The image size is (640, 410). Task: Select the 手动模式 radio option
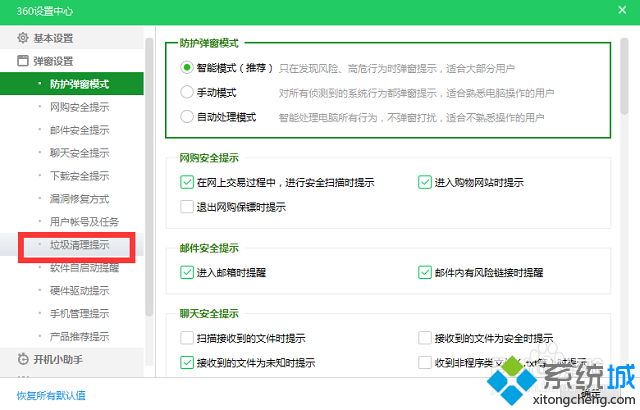point(186,91)
